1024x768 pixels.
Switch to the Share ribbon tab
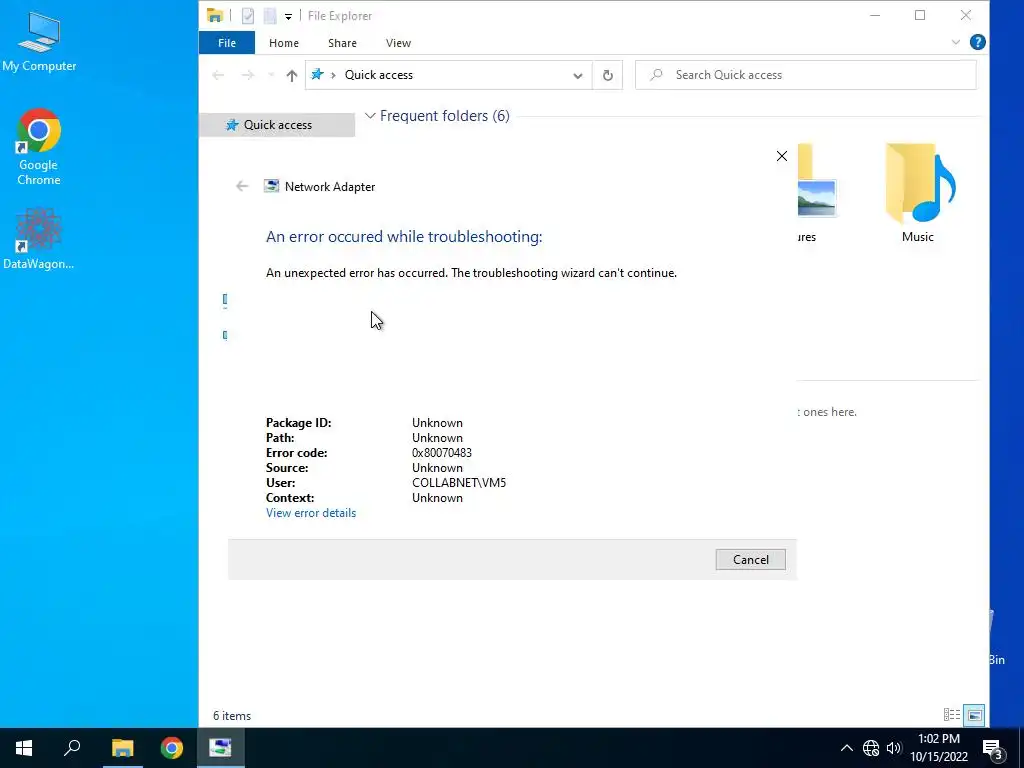pos(342,43)
